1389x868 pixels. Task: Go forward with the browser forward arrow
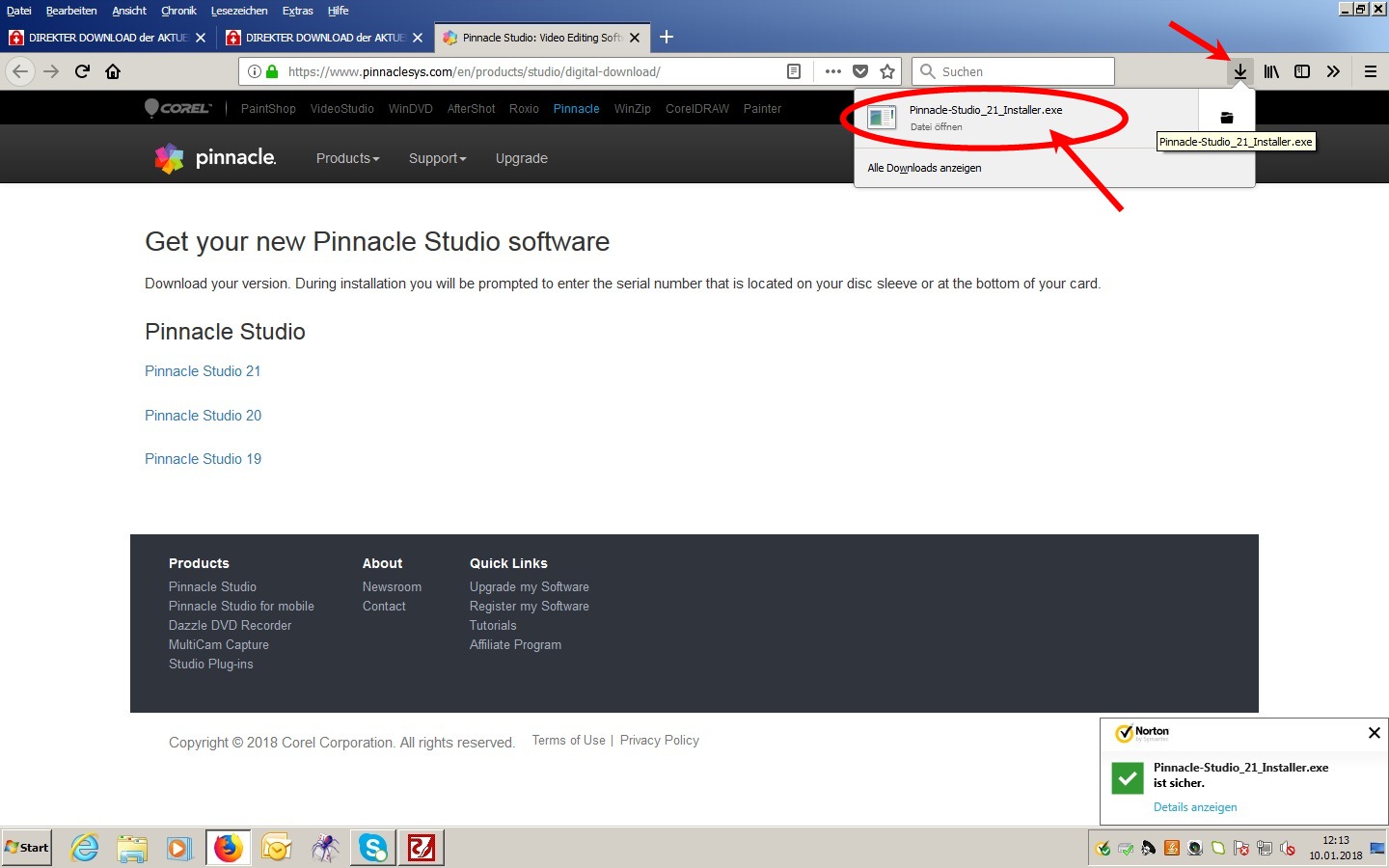pos(51,71)
